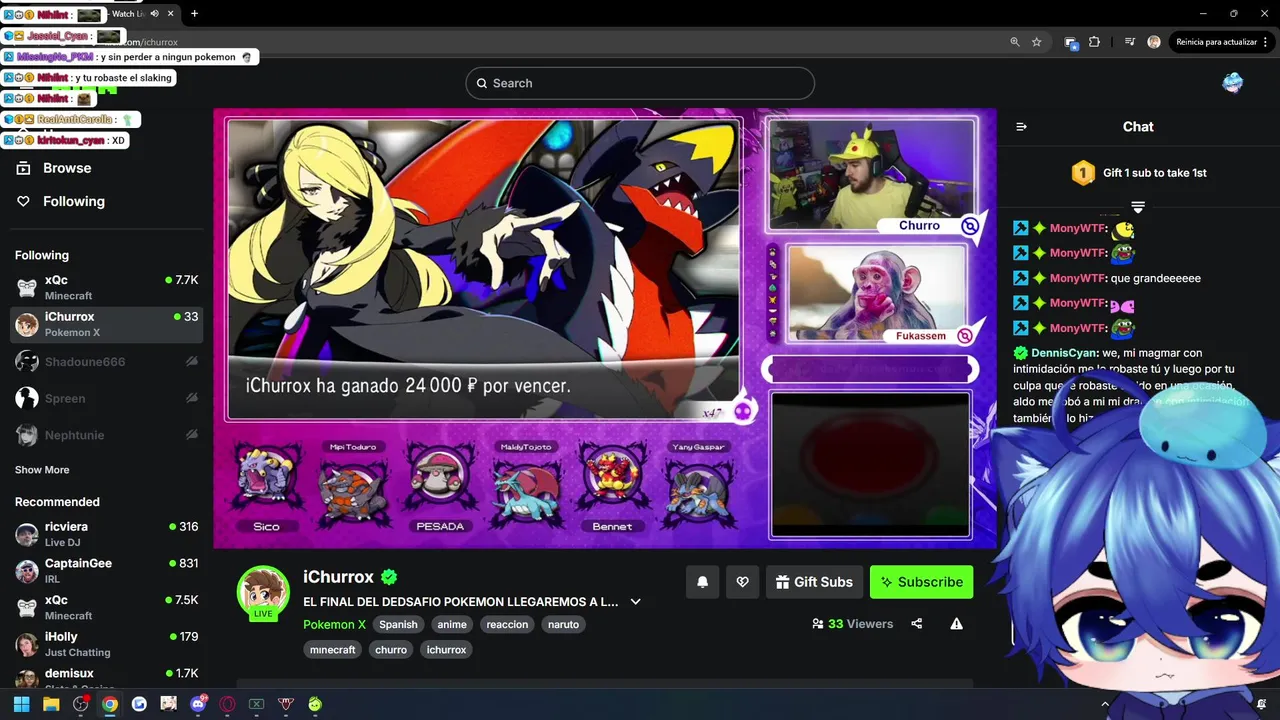
Task: Click the Spanish tag
Action: 398,624
